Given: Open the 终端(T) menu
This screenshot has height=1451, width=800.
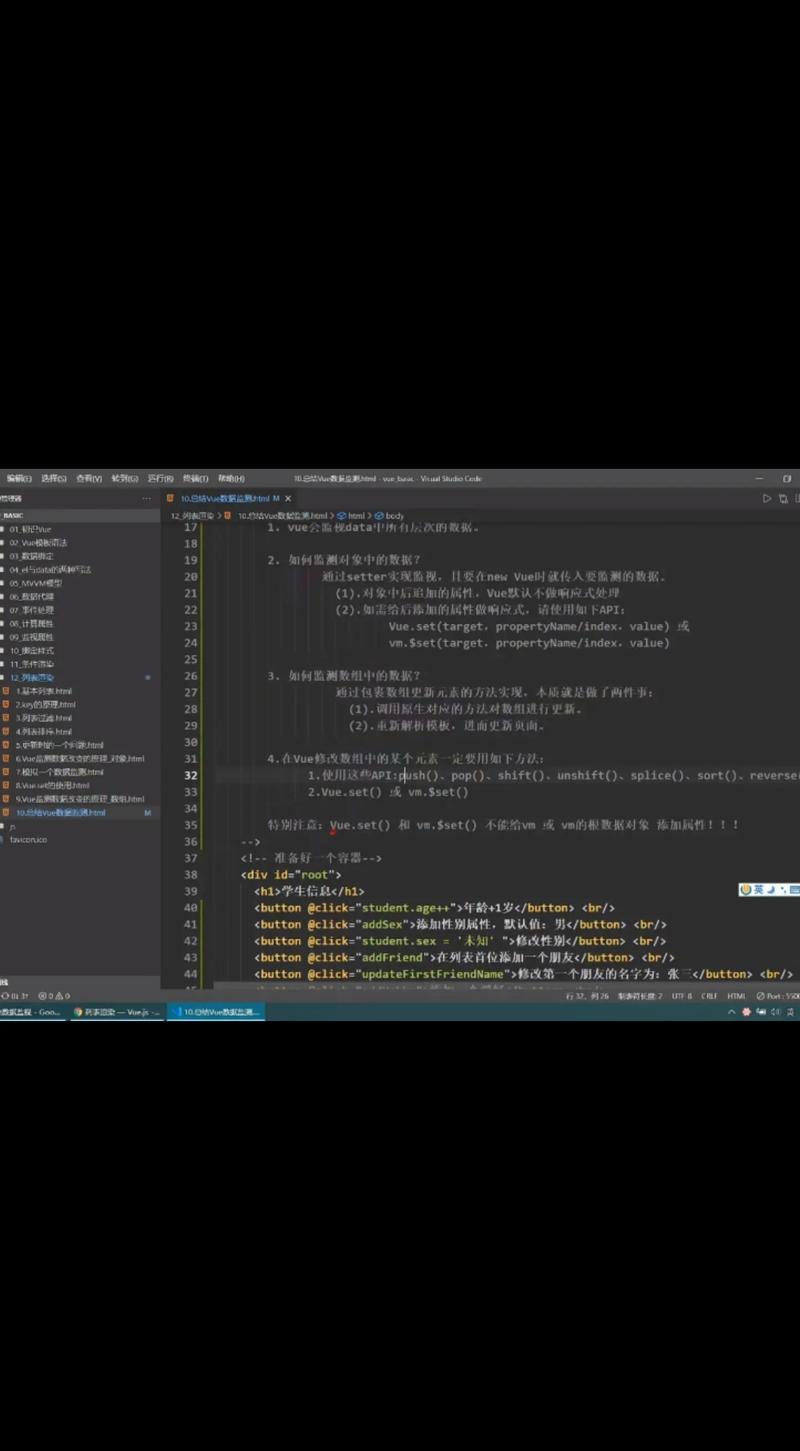Looking at the screenshot, I should click(195, 479).
